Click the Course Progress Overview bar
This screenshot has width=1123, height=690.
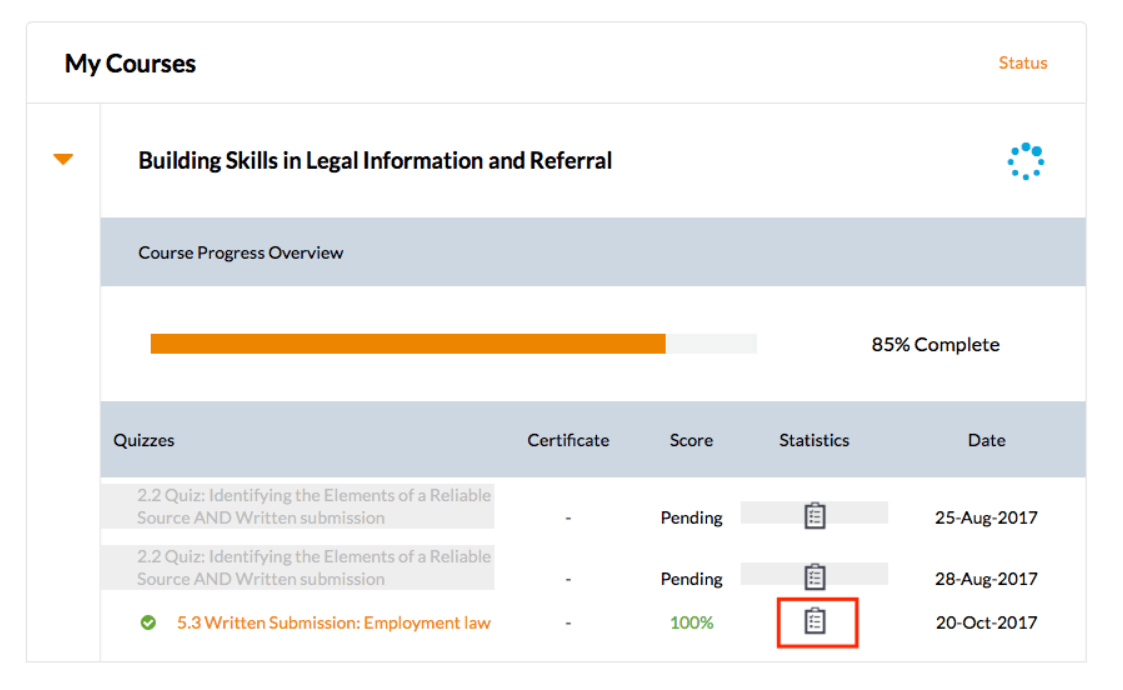point(241,253)
